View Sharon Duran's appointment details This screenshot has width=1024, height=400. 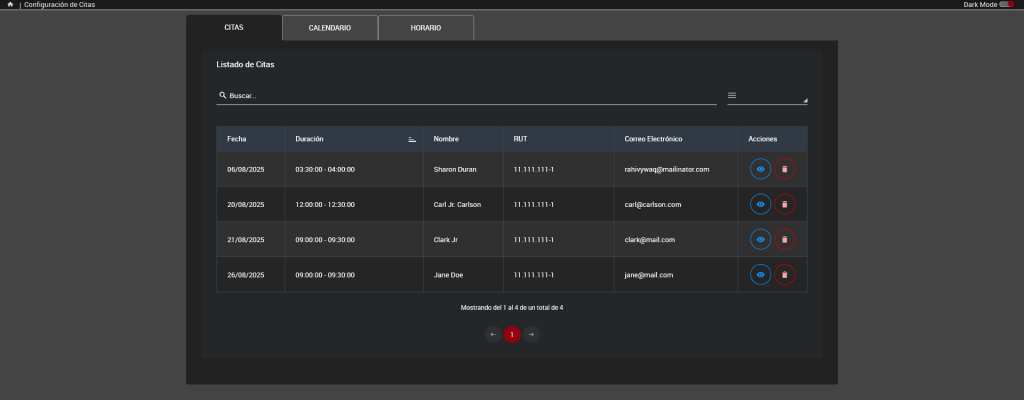760,170
